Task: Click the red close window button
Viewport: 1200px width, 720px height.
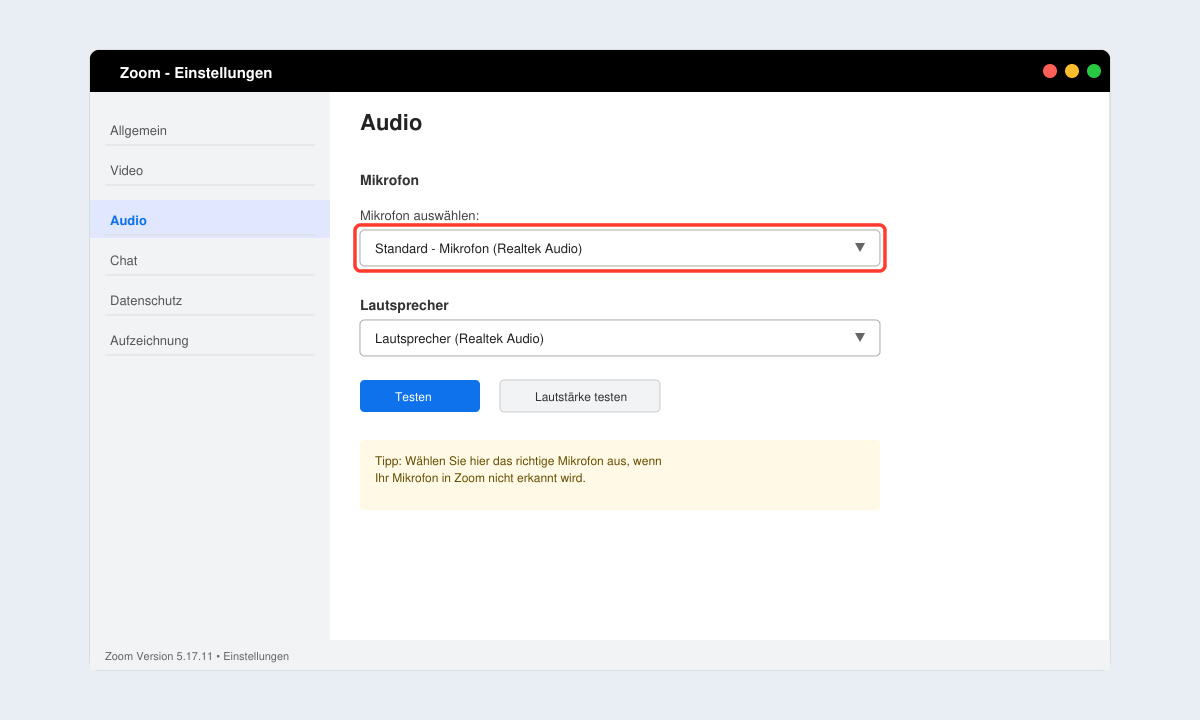Action: click(x=1050, y=71)
